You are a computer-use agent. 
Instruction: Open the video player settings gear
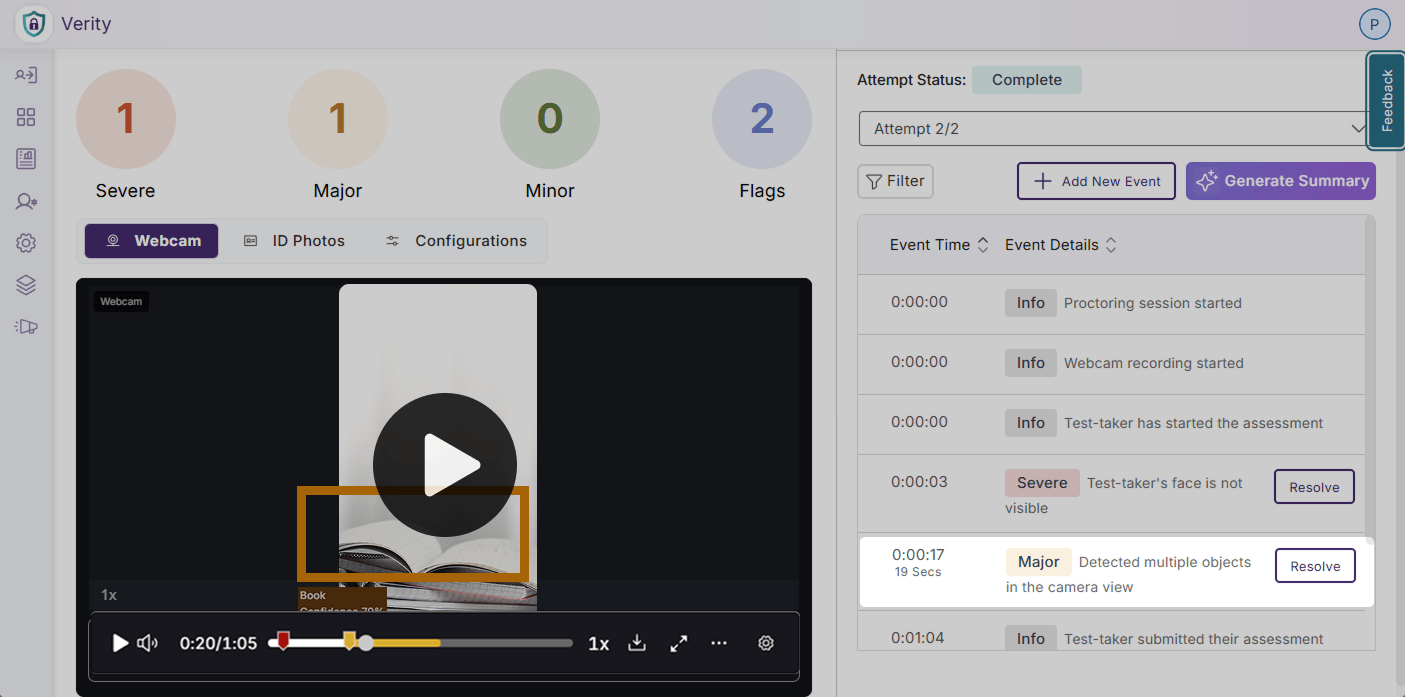pyautogui.click(x=766, y=643)
